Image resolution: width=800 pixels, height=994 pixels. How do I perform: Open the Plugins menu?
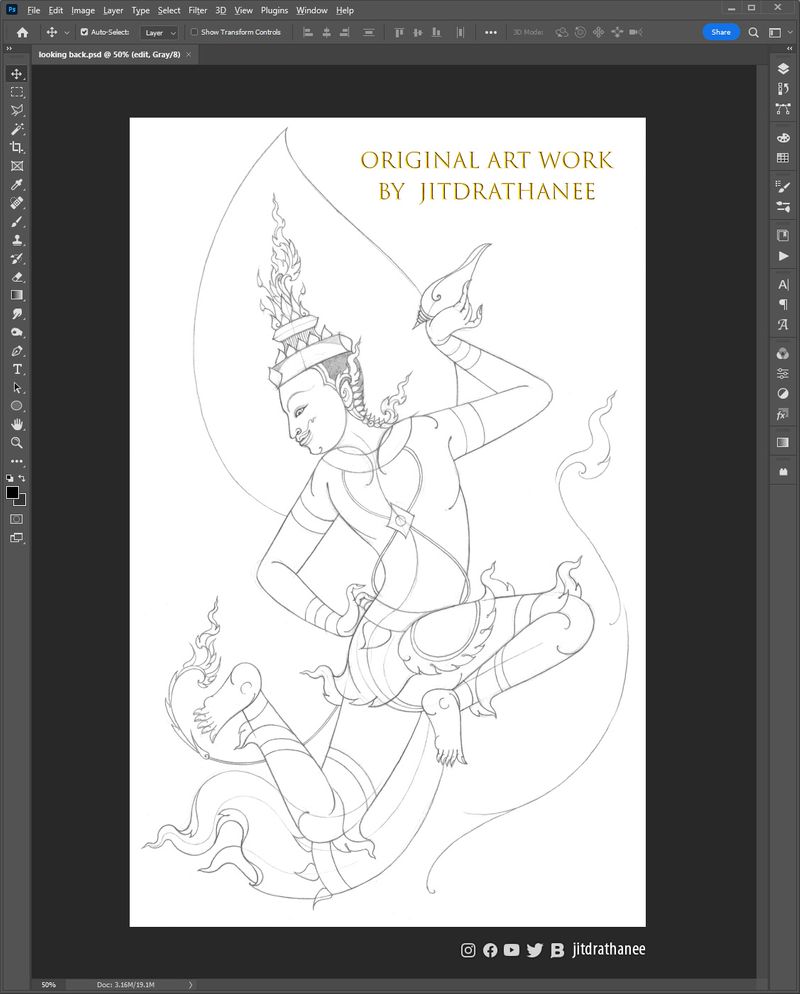pyautogui.click(x=274, y=10)
